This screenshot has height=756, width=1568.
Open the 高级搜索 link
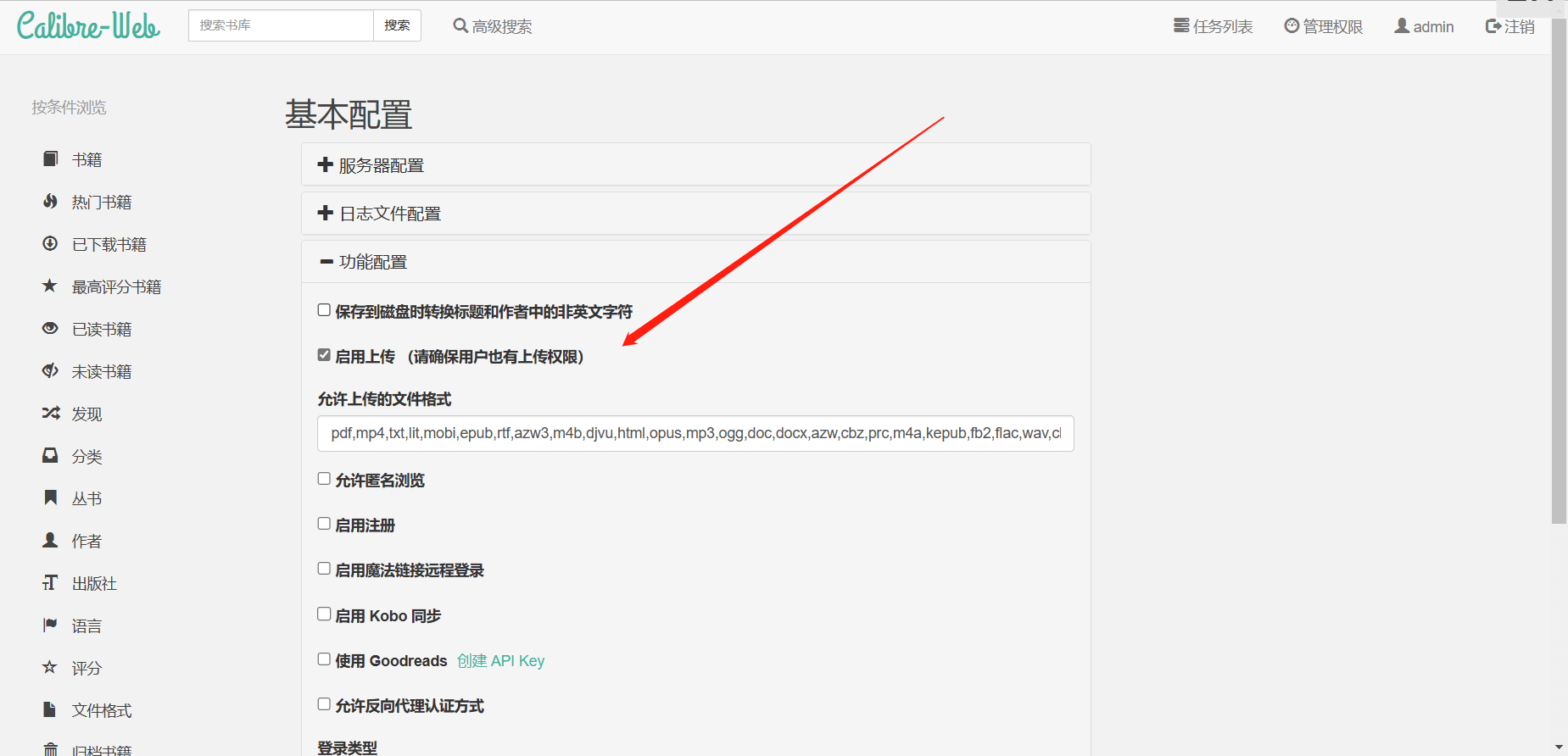[493, 26]
